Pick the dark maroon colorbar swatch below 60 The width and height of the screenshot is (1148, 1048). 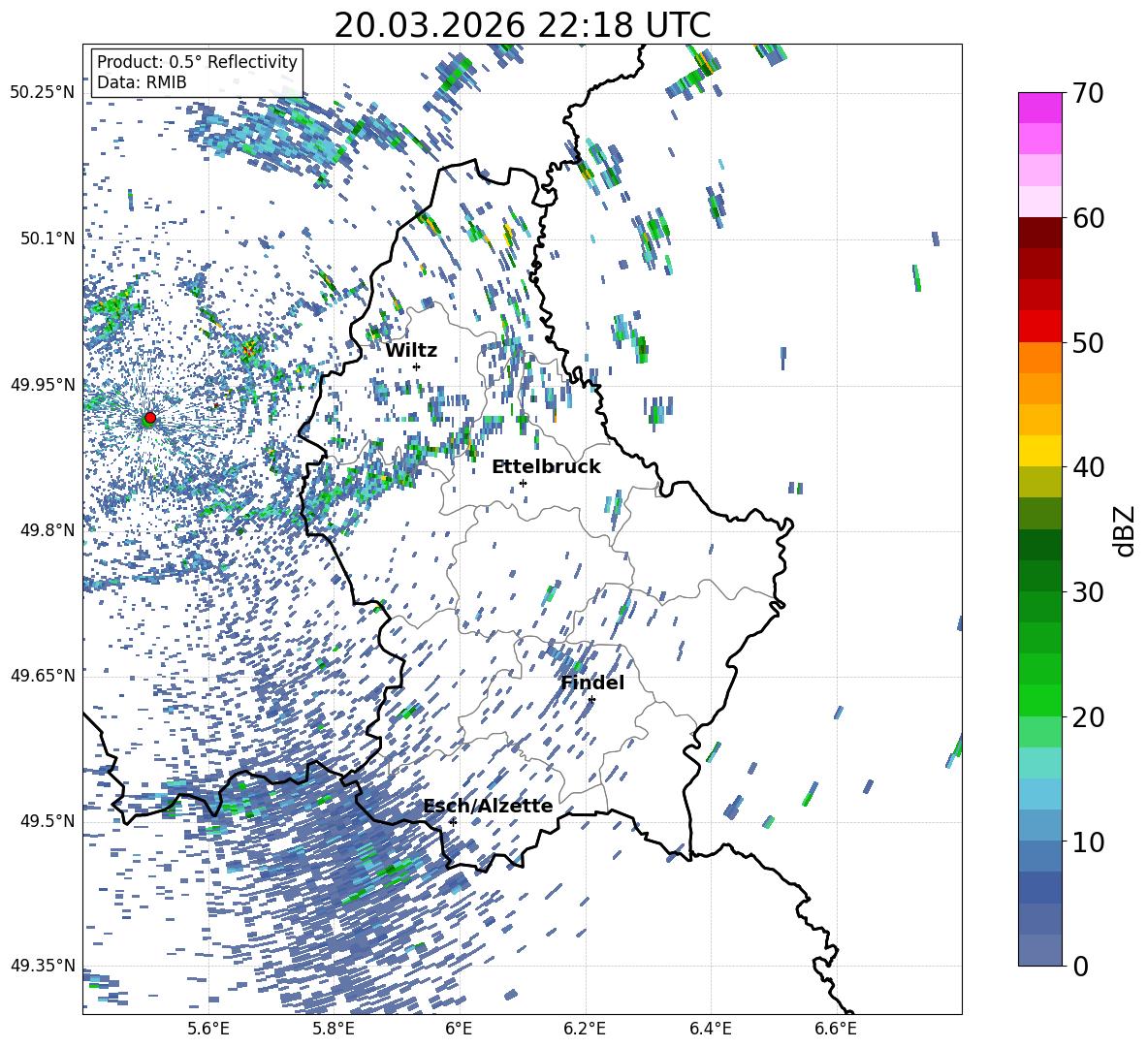pos(1039,232)
